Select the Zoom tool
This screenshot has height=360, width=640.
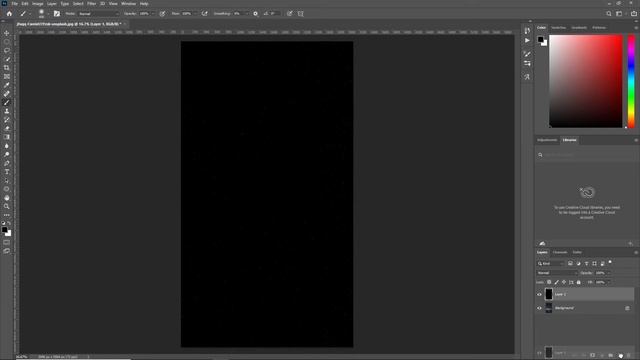[x=7, y=207]
